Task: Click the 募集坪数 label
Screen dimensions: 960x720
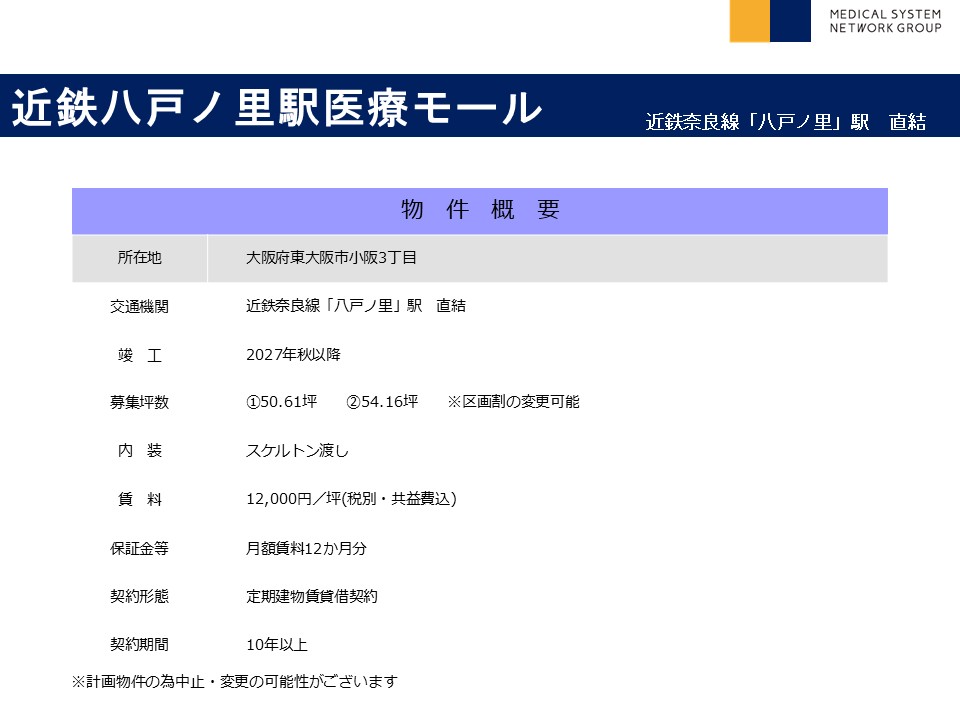Action: [140, 402]
